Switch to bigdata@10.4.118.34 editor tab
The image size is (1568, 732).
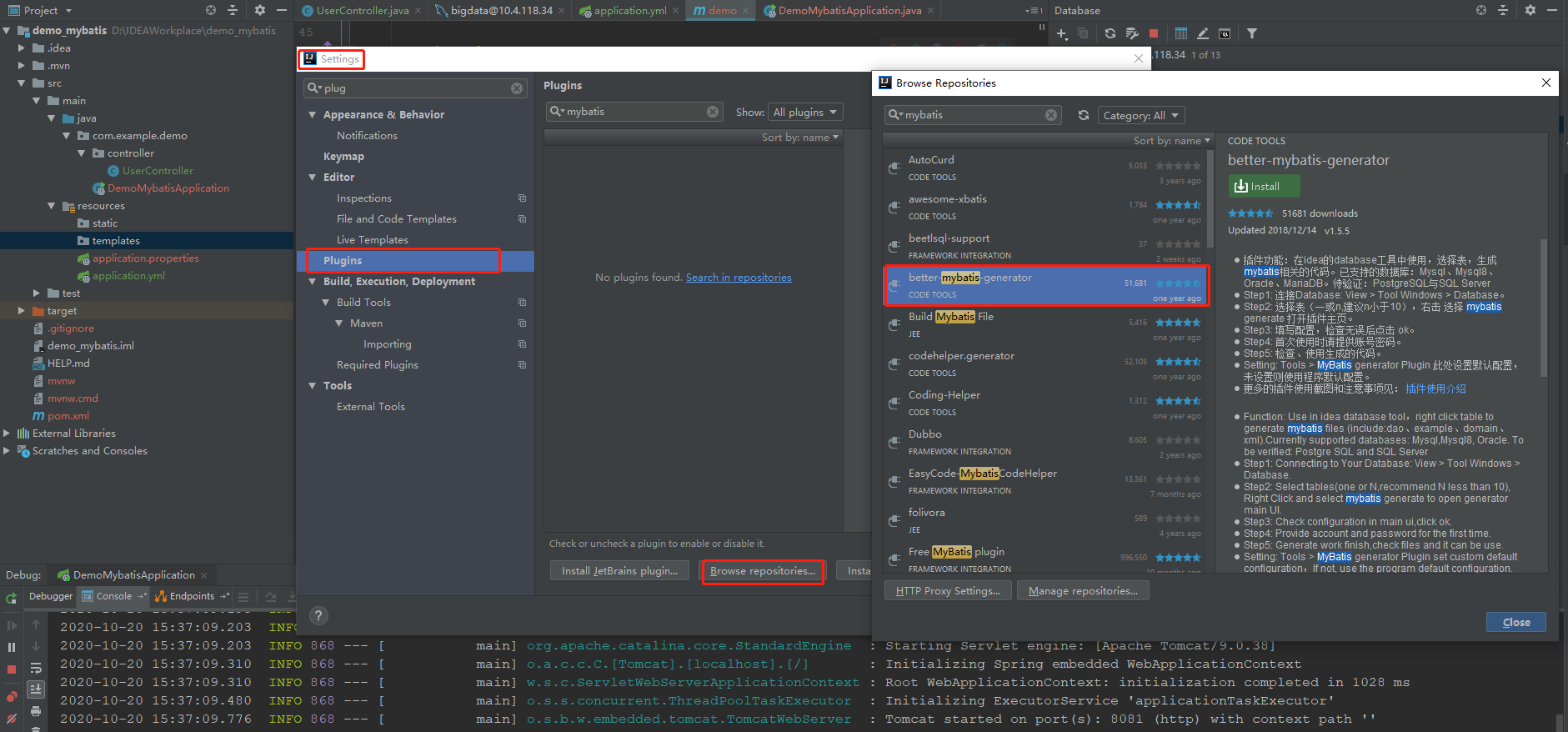coord(501,11)
